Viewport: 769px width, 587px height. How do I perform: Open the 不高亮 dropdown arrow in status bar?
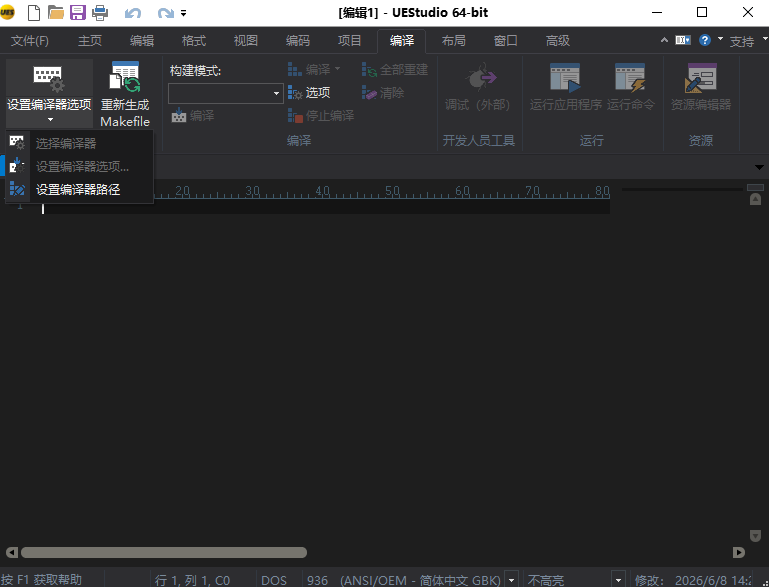[618, 581]
